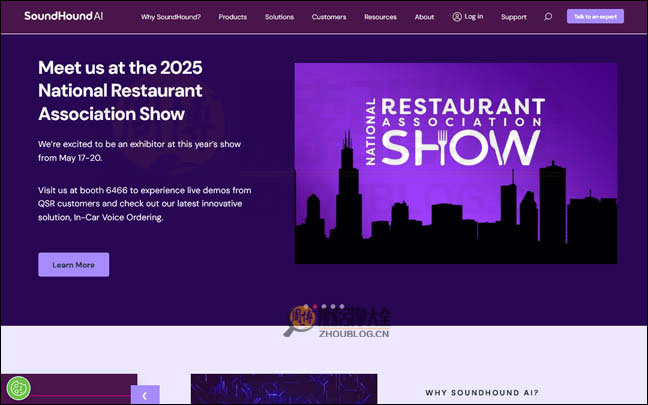Open the Why SoundHound? menu
The width and height of the screenshot is (648, 405).
(x=171, y=17)
